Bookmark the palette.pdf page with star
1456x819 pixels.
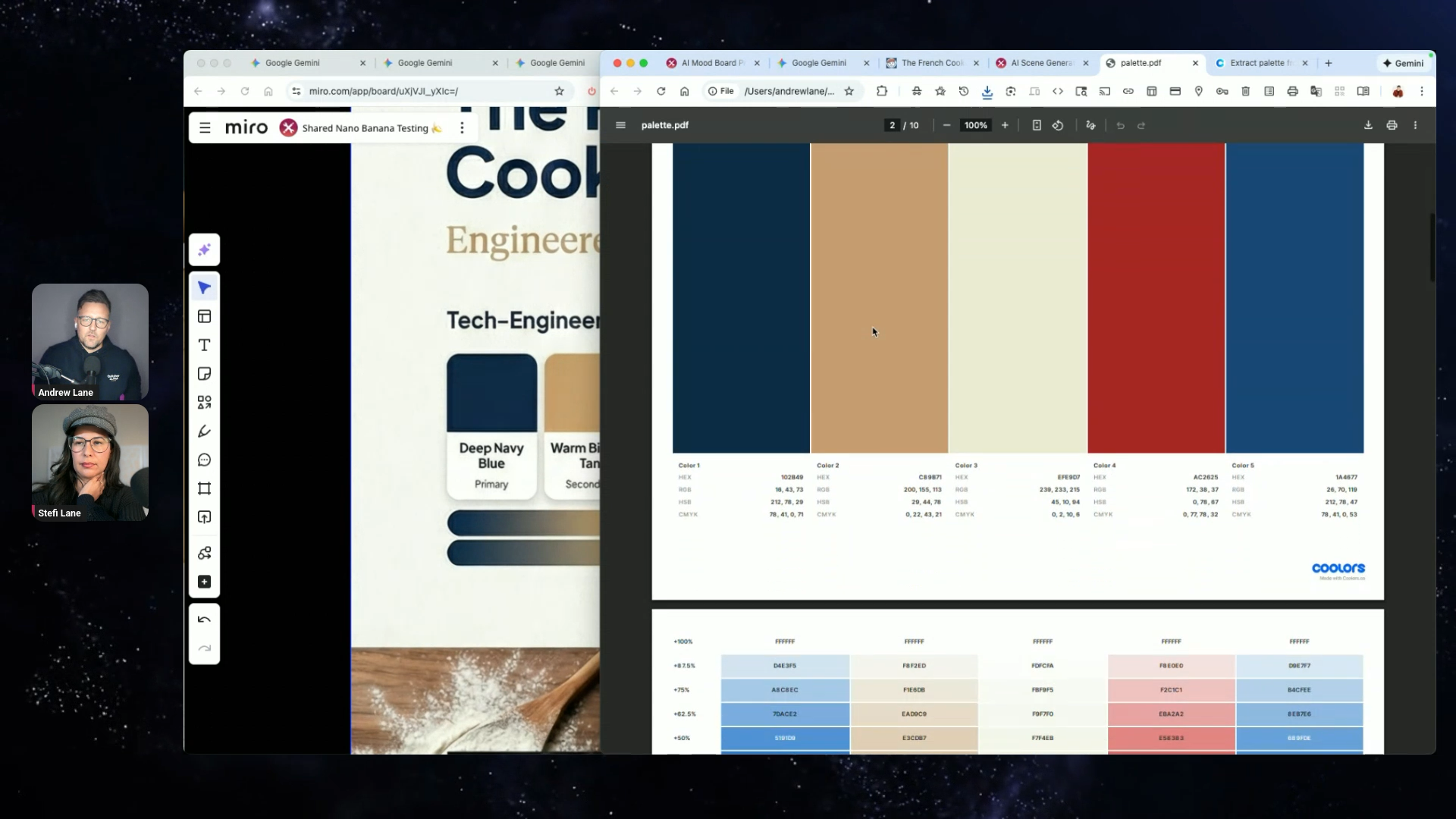tap(849, 91)
